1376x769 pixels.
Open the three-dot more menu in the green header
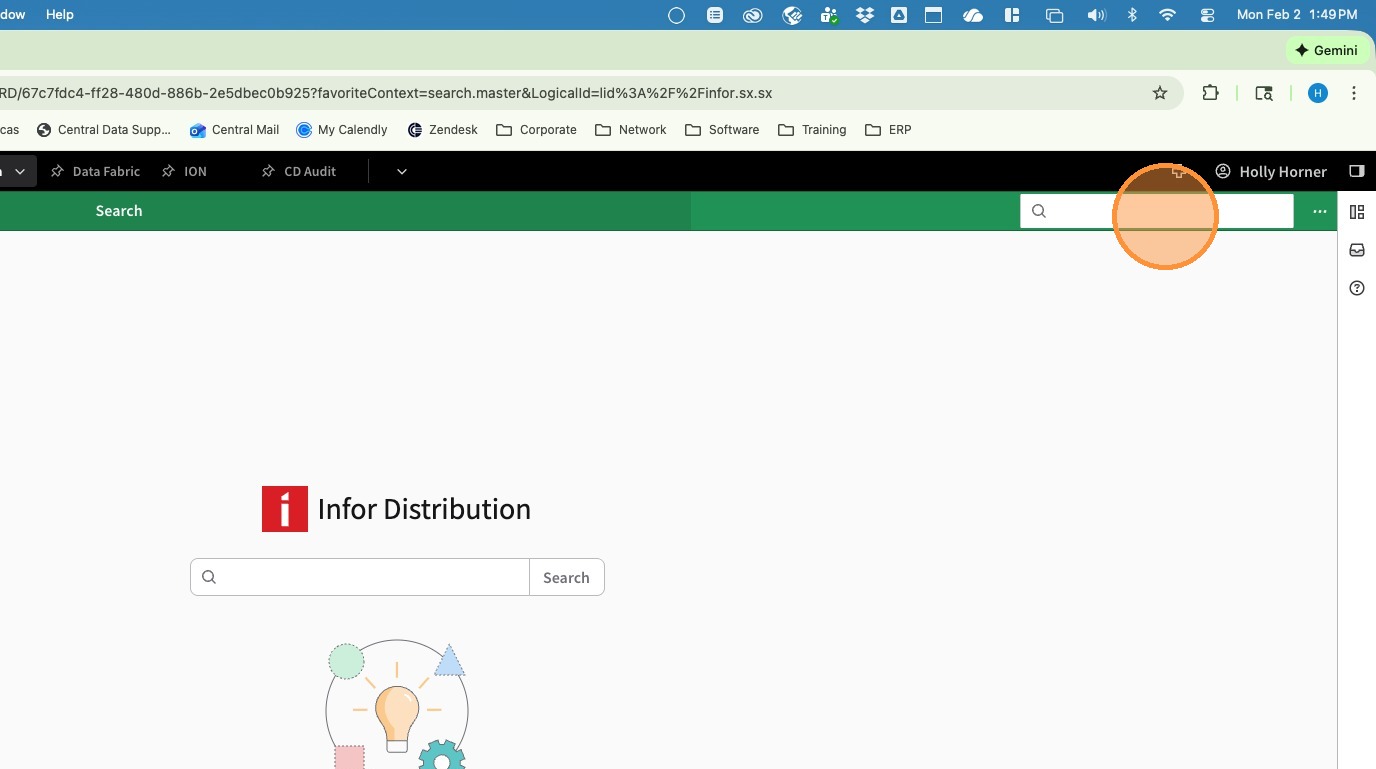pos(1320,211)
